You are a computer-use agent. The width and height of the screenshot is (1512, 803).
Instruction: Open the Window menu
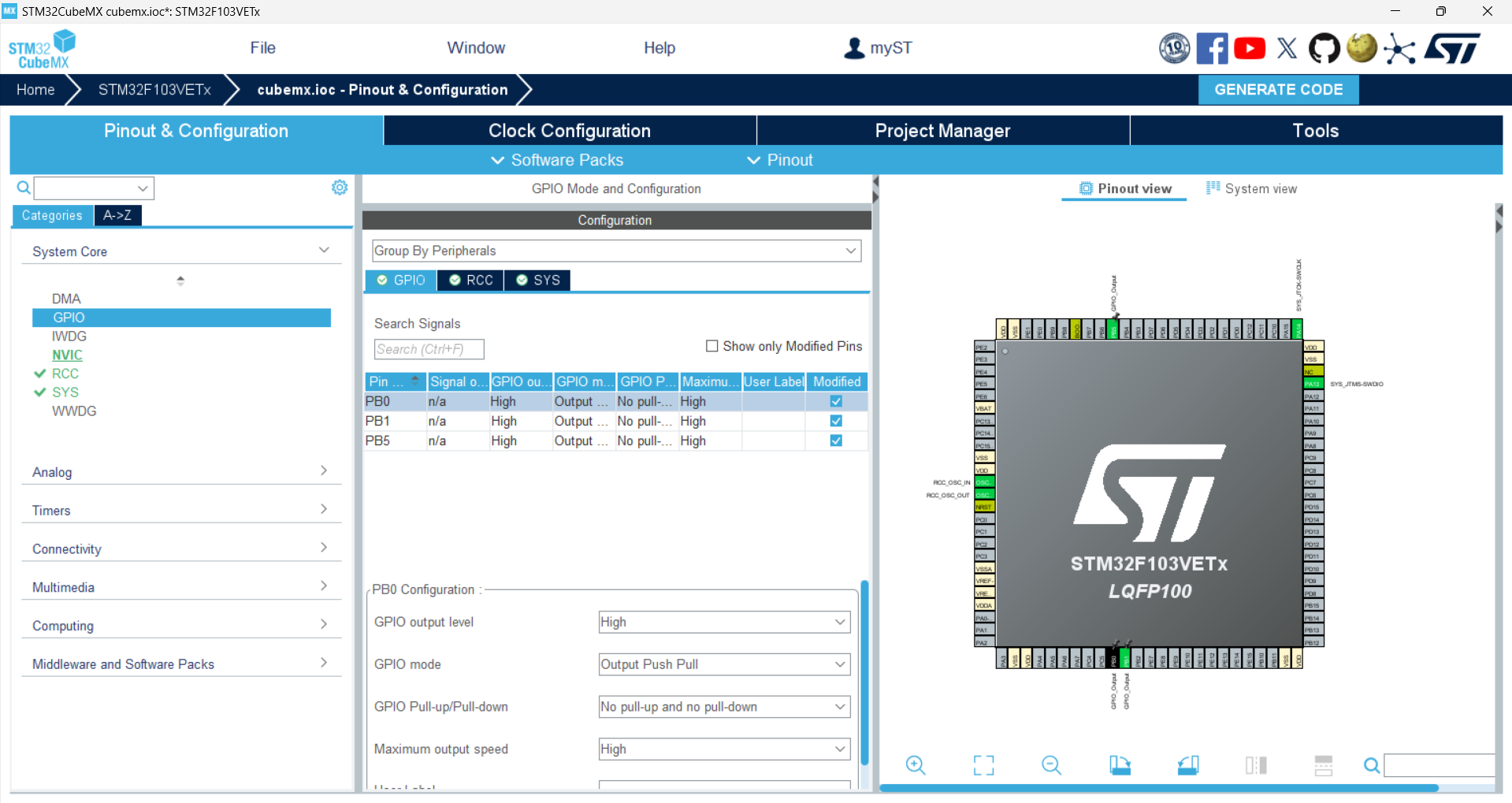coord(476,48)
